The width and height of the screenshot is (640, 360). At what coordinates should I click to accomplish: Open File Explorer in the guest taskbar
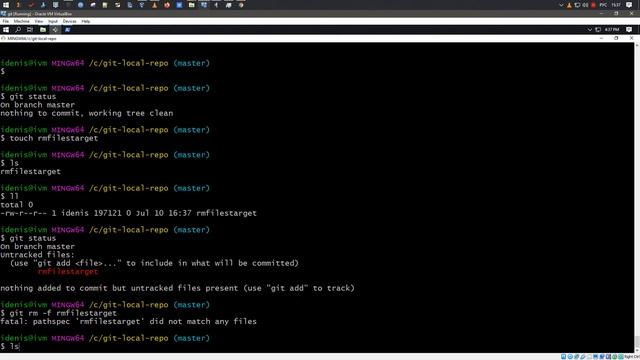click(43, 30)
